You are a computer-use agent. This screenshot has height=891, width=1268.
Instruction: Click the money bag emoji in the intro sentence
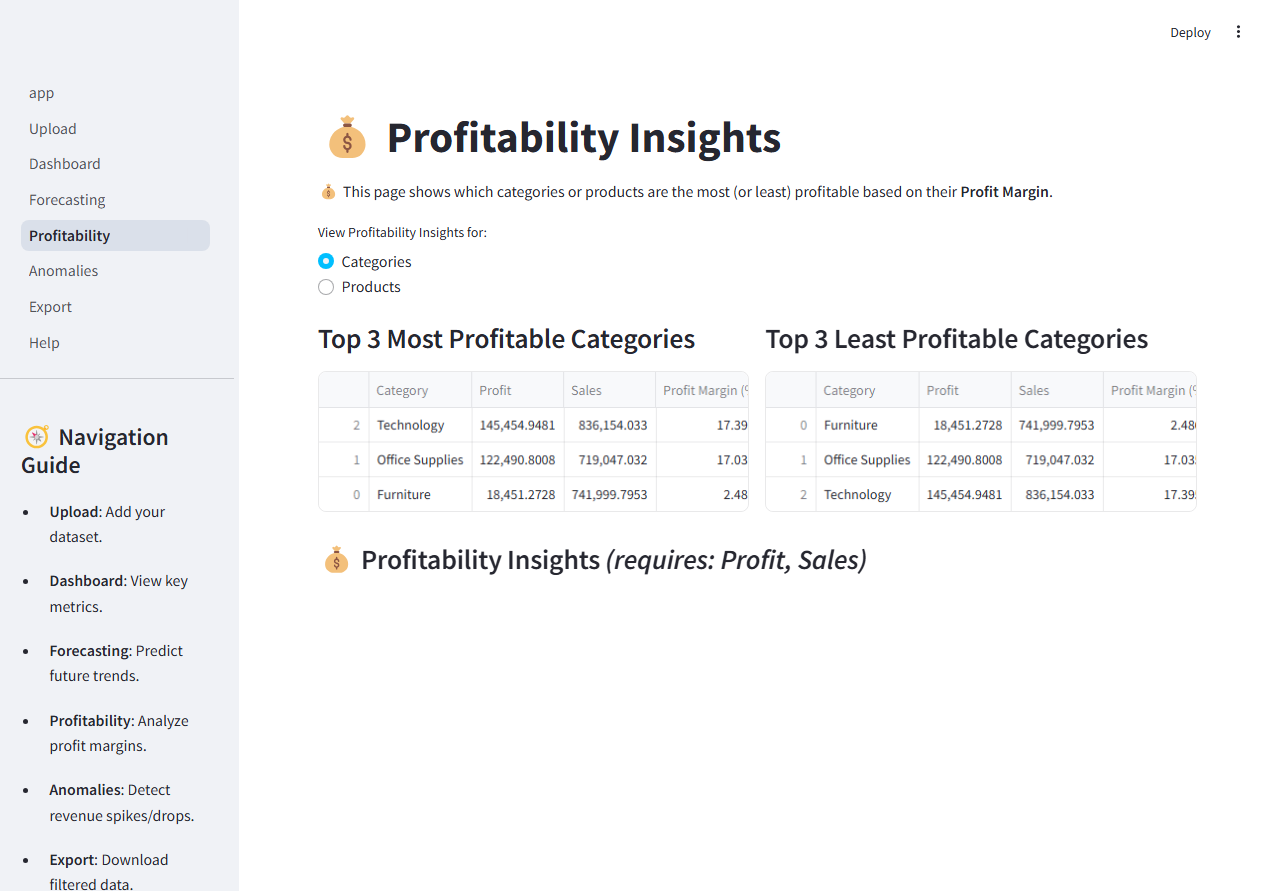click(x=327, y=191)
